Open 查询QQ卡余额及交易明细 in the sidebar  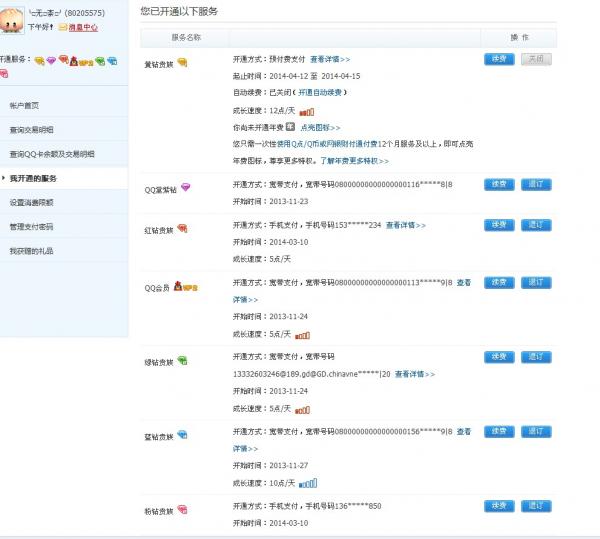pos(52,154)
